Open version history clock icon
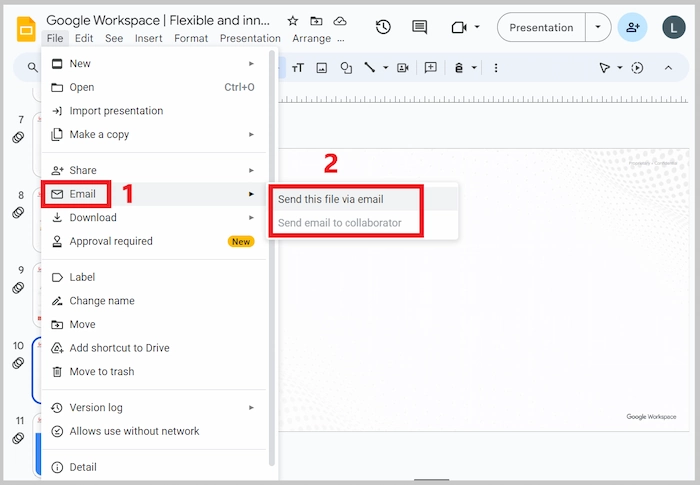 [x=383, y=27]
